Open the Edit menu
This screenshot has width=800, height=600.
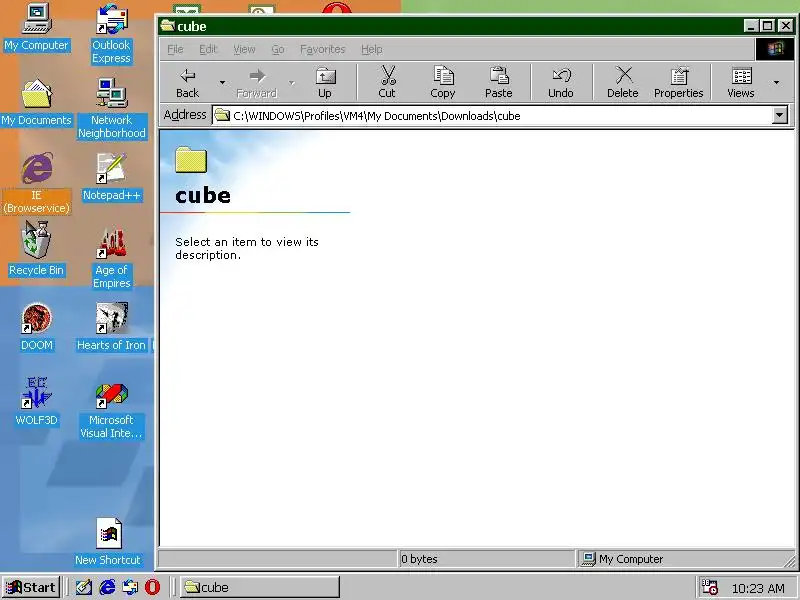208,49
